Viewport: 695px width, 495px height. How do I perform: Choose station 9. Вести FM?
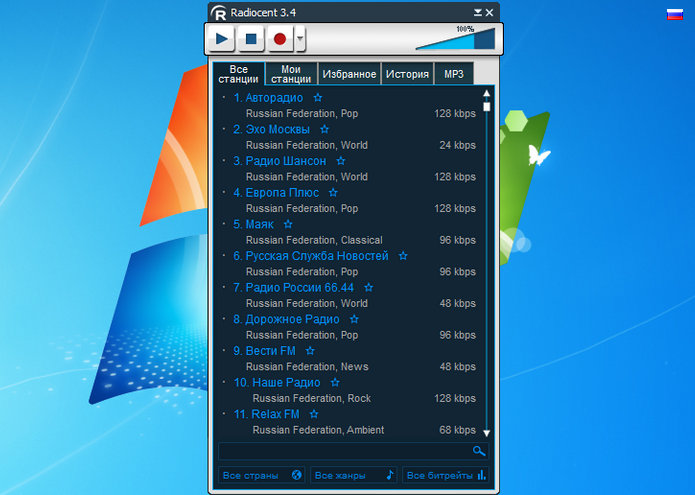pos(265,351)
